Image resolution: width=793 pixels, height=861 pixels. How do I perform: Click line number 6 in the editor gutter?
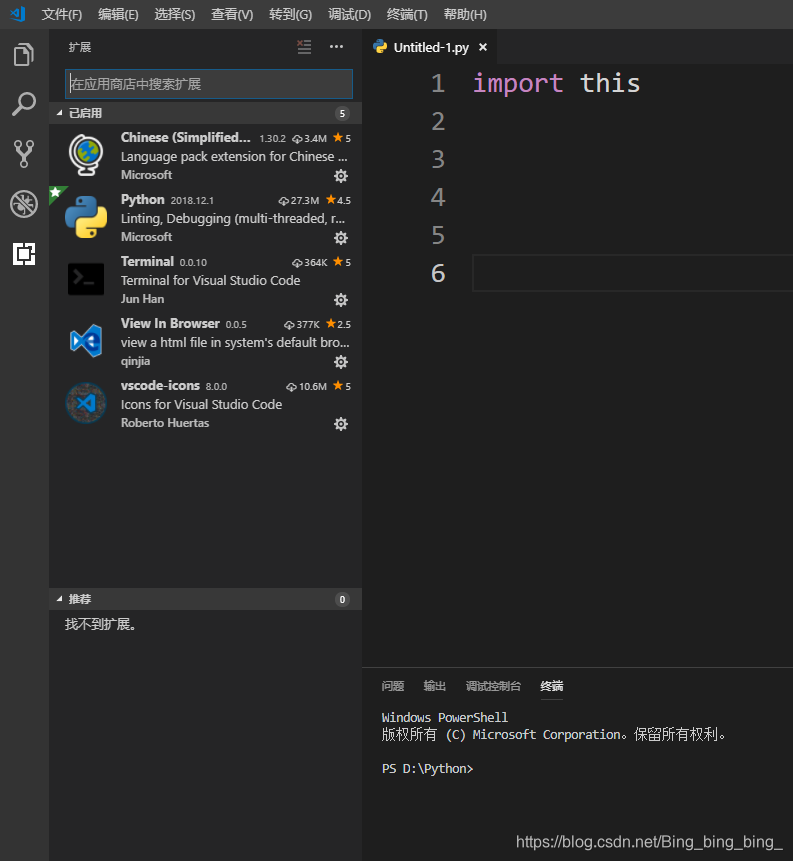[438, 273]
